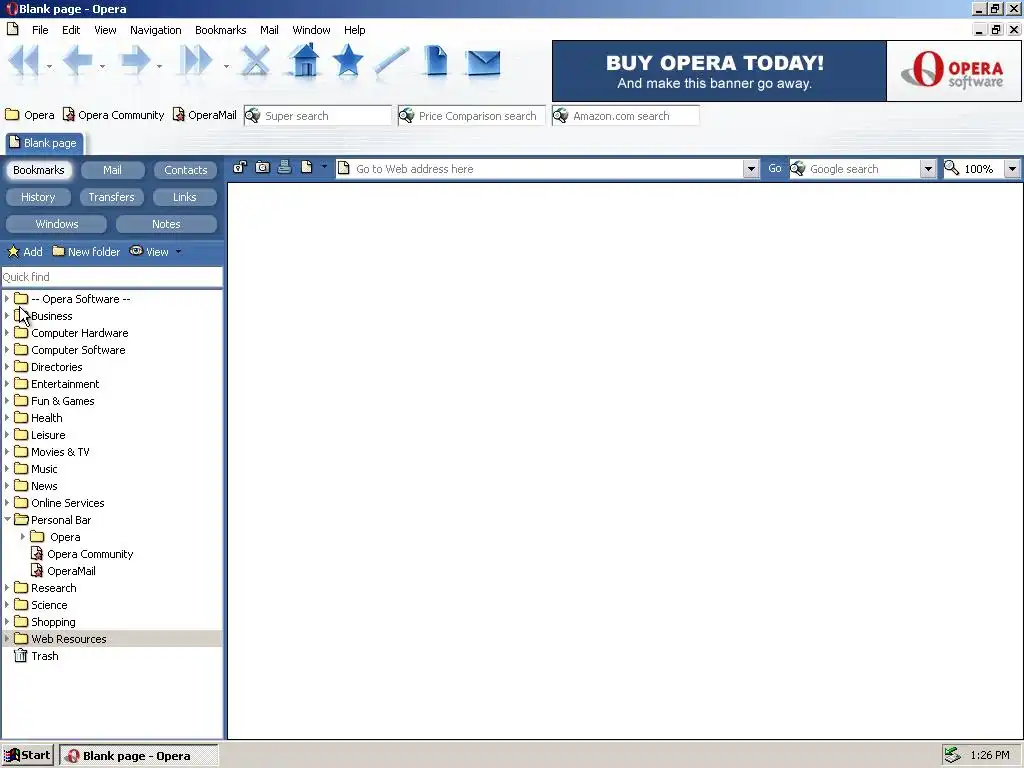Click the Google search icon
Image resolution: width=1024 pixels, height=768 pixels.
pyautogui.click(x=797, y=169)
